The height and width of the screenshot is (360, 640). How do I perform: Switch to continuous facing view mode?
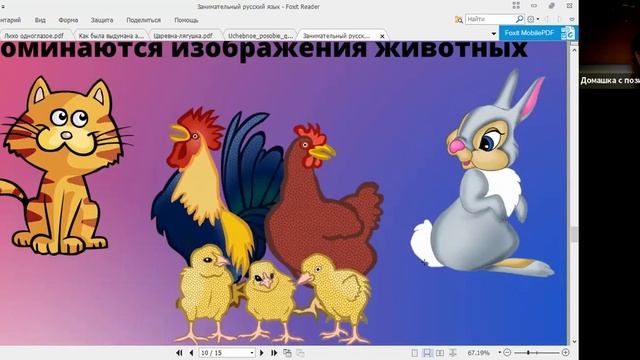pos(453,353)
